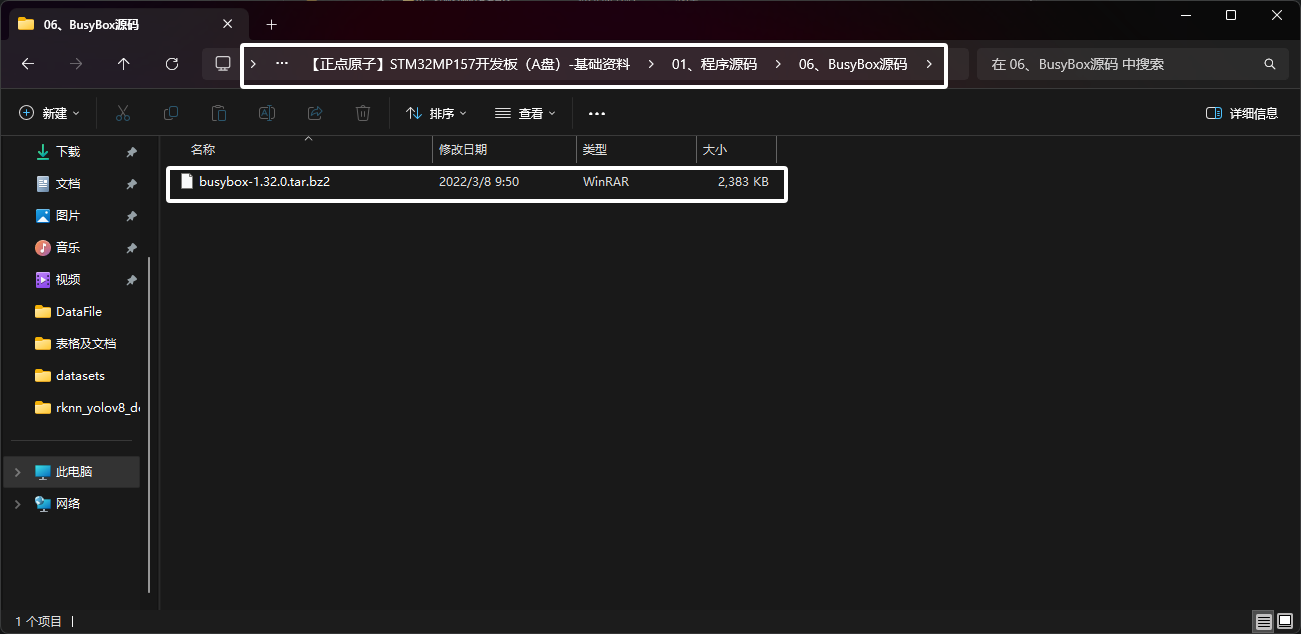The image size is (1301, 634).
Task: Click the WinRAR type cell
Action: 606,182
